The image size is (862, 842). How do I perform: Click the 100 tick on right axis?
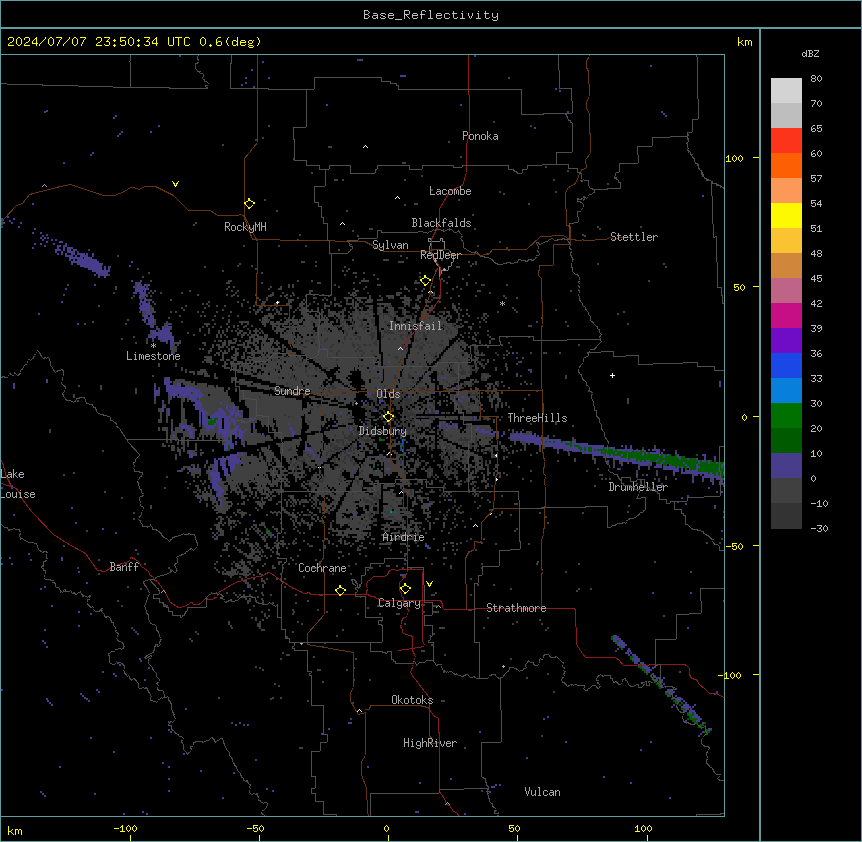click(734, 158)
